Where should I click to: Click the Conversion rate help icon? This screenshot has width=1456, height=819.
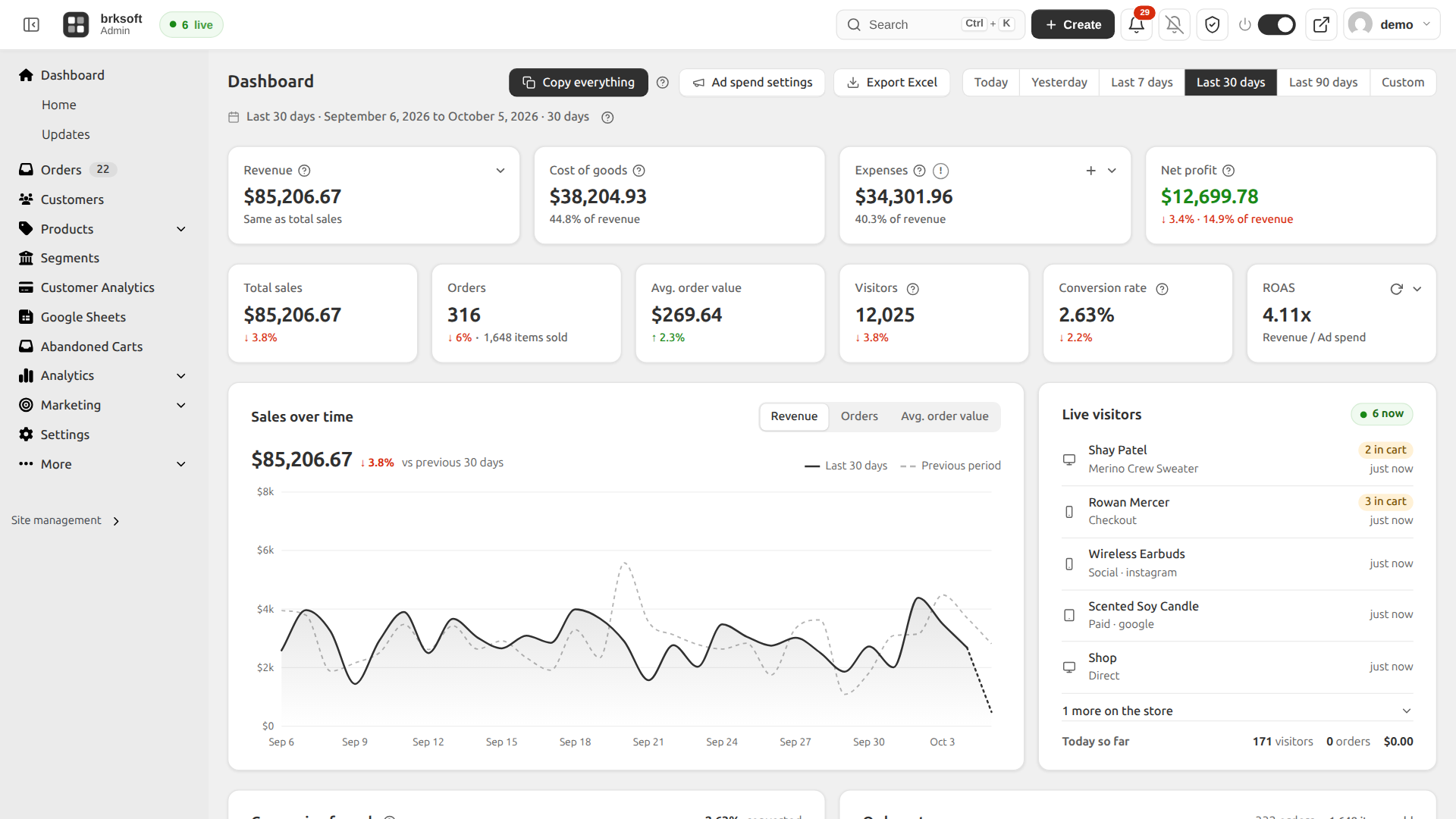point(1162,289)
